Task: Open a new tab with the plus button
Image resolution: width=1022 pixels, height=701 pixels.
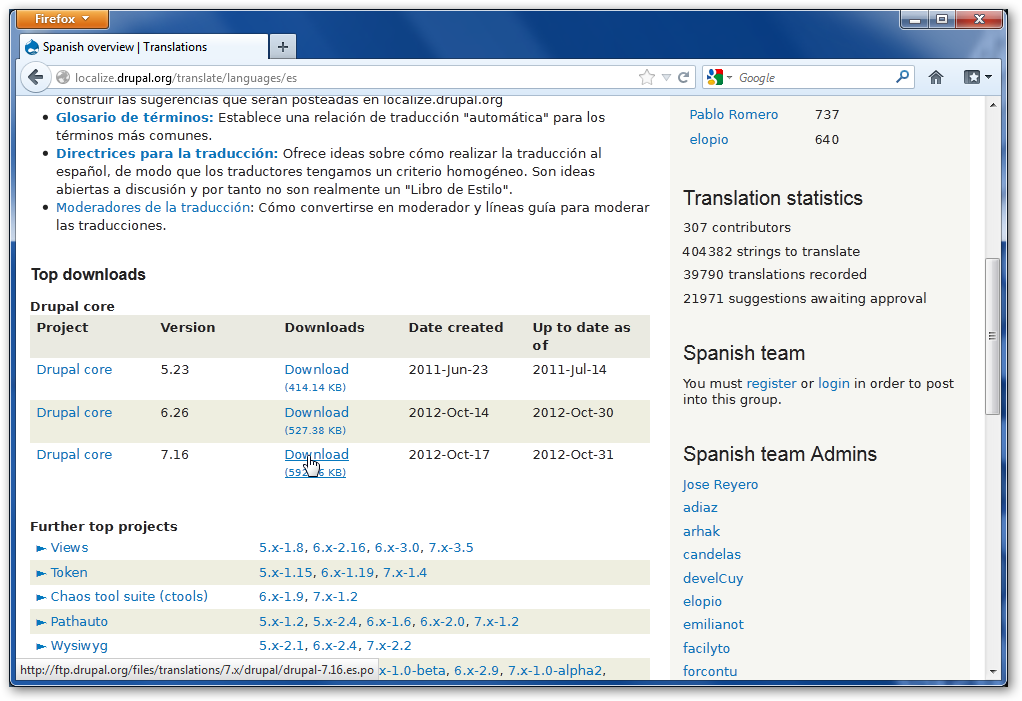Action: (x=282, y=46)
